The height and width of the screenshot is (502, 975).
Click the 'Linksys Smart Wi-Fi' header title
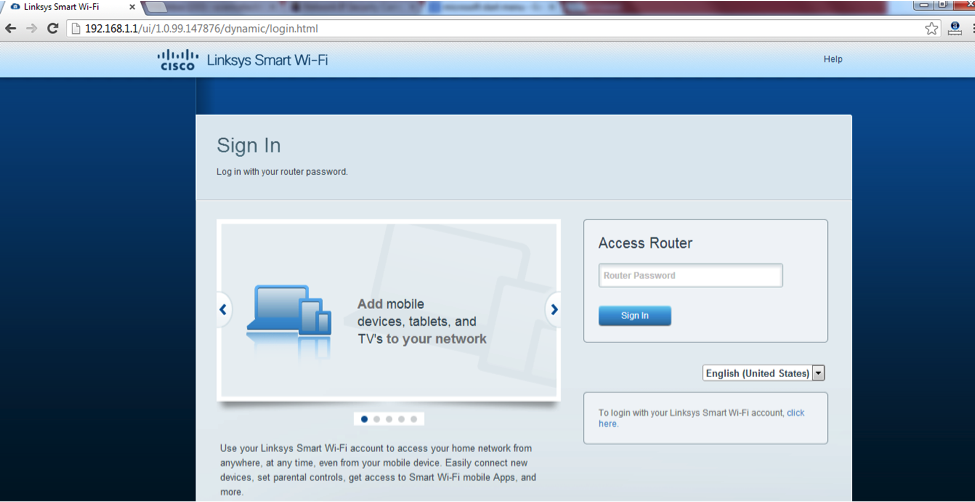point(267,60)
